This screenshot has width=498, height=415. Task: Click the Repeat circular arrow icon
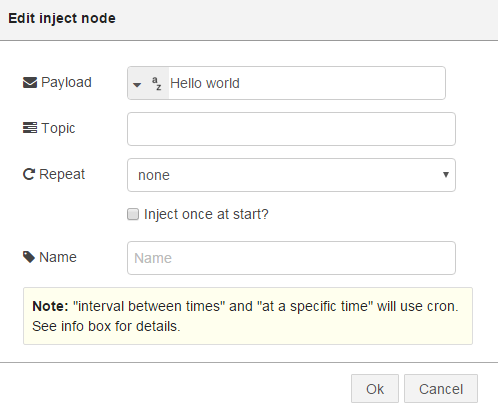[x=29, y=174]
